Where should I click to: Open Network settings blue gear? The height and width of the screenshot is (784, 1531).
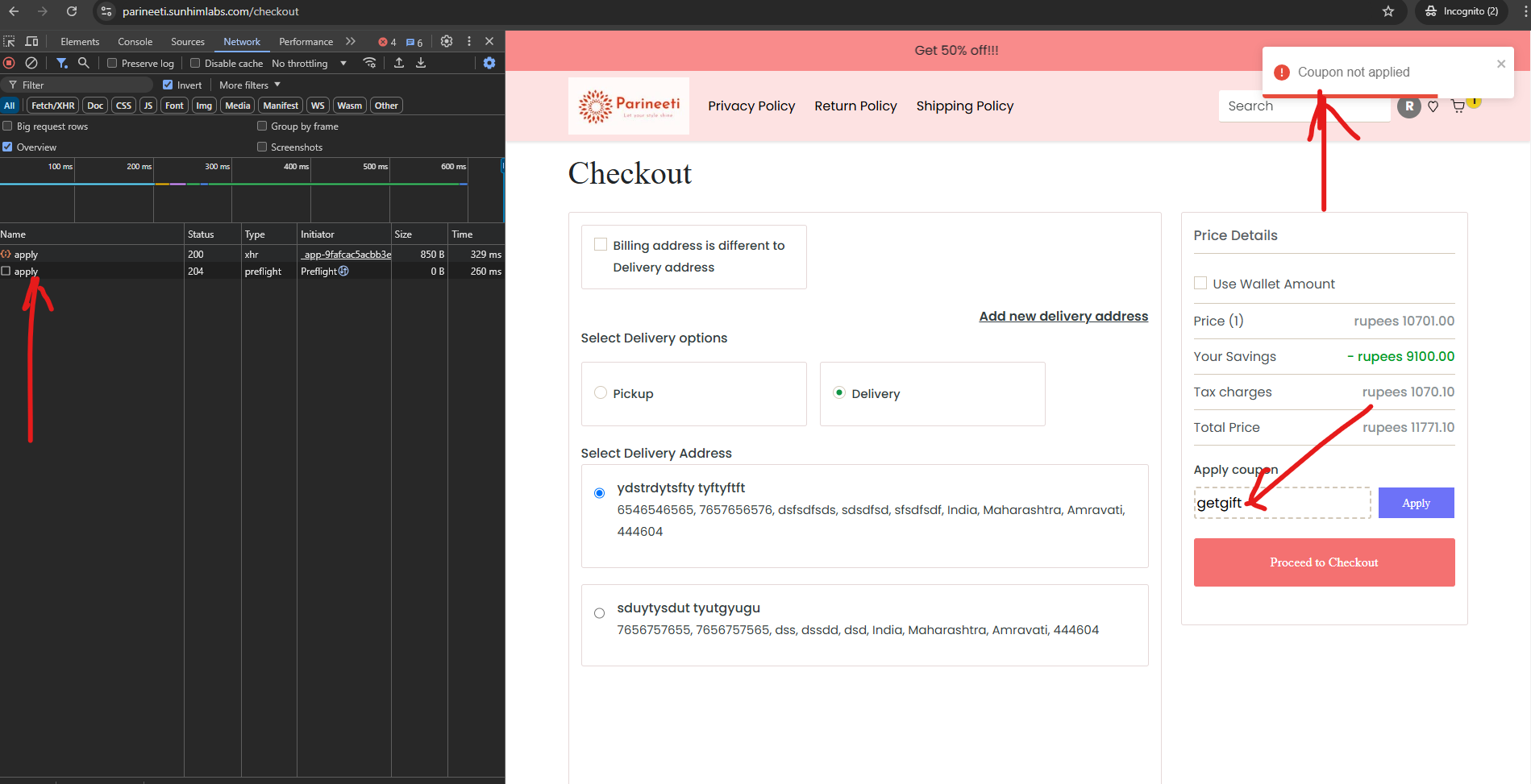489,63
